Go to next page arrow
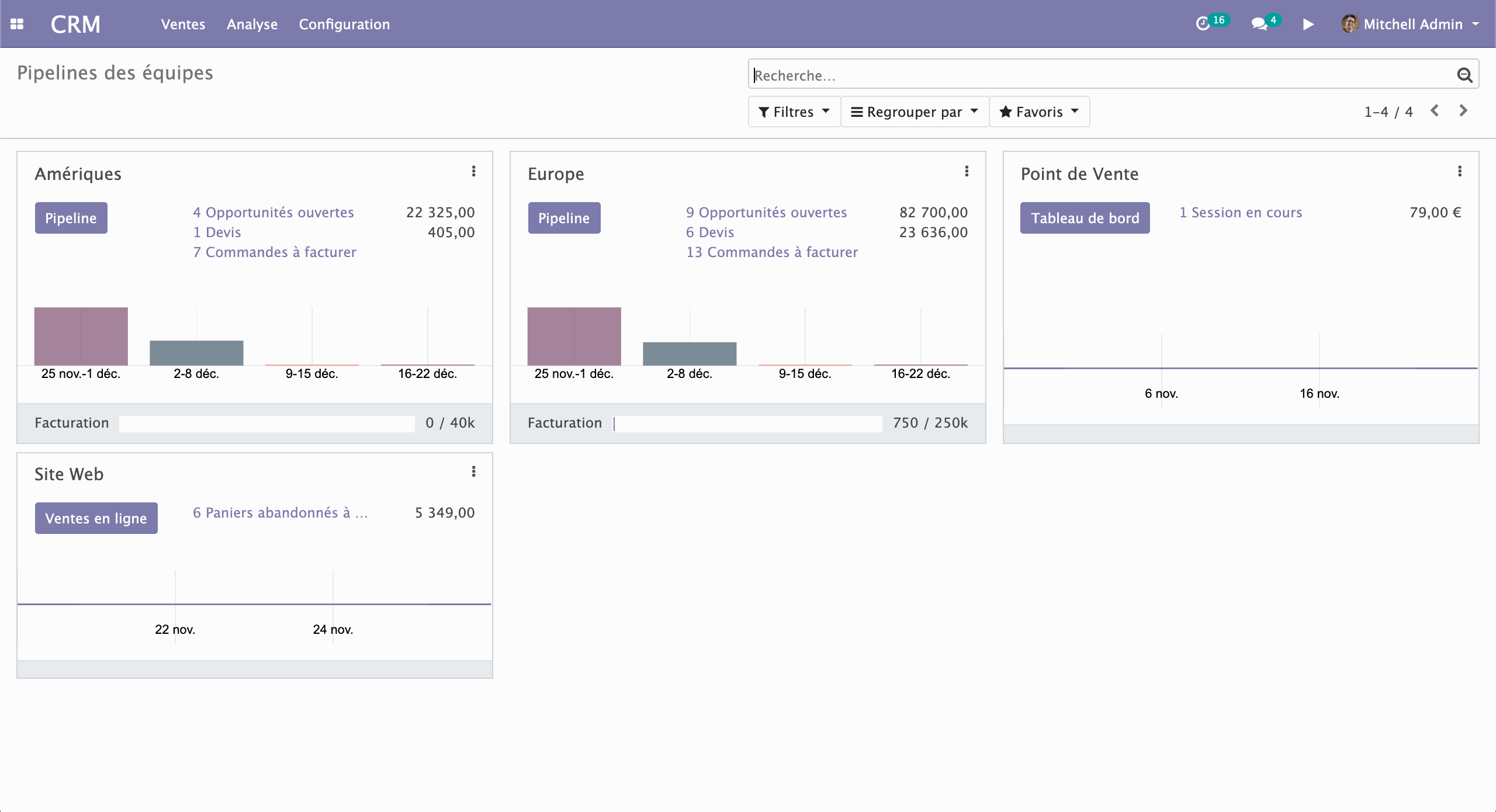This screenshot has width=1496, height=812. pos(1463,110)
